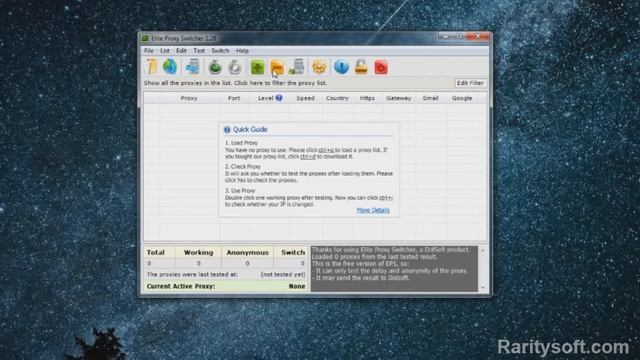Screen dimensions: 640x360
Task: Click the Current Active Proxy label
Action: (181, 286)
